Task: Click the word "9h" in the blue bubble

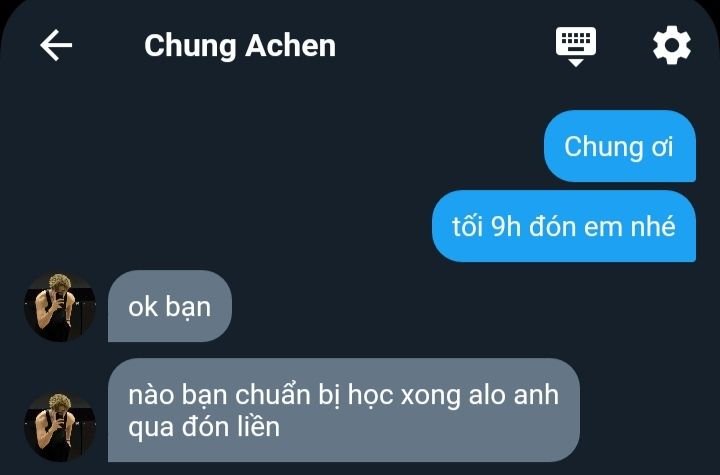Action: pyautogui.click(x=506, y=226)
